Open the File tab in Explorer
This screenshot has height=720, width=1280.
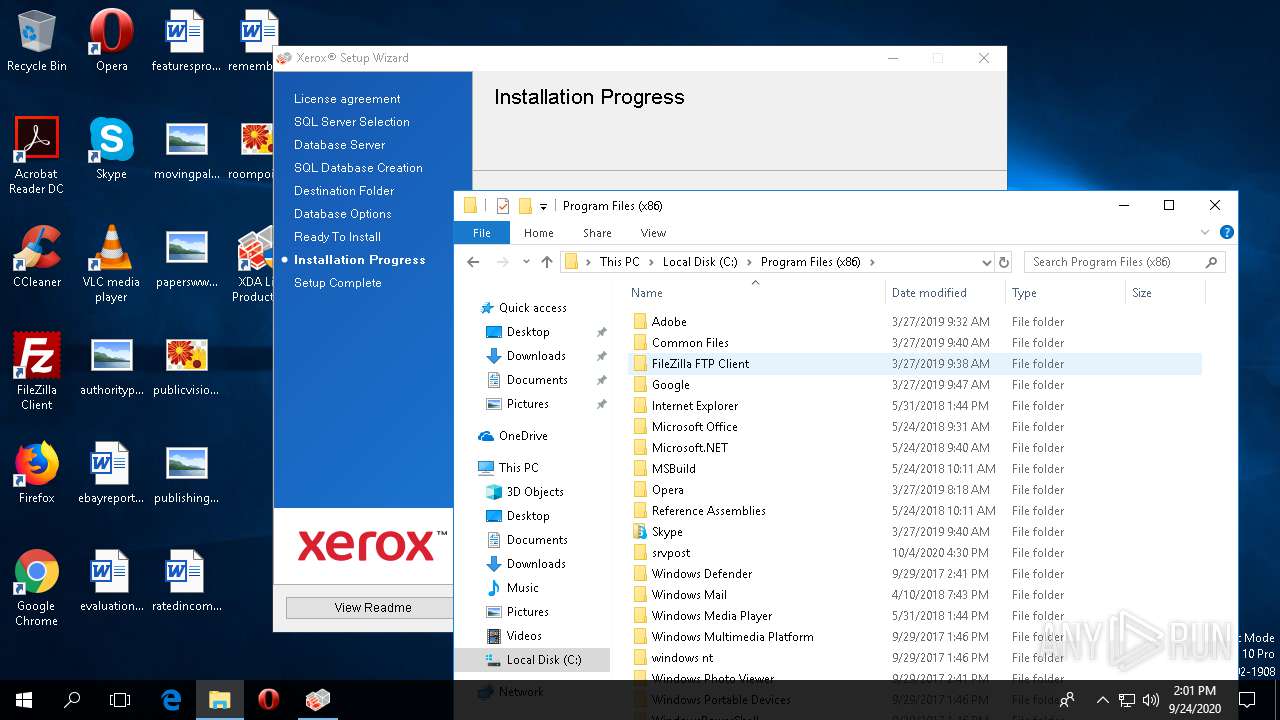tap(482, 233)
